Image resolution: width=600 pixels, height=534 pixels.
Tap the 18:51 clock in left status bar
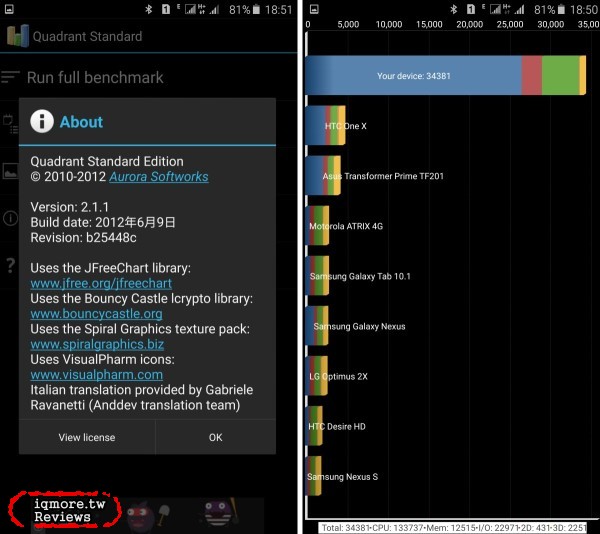pos(278,10)
